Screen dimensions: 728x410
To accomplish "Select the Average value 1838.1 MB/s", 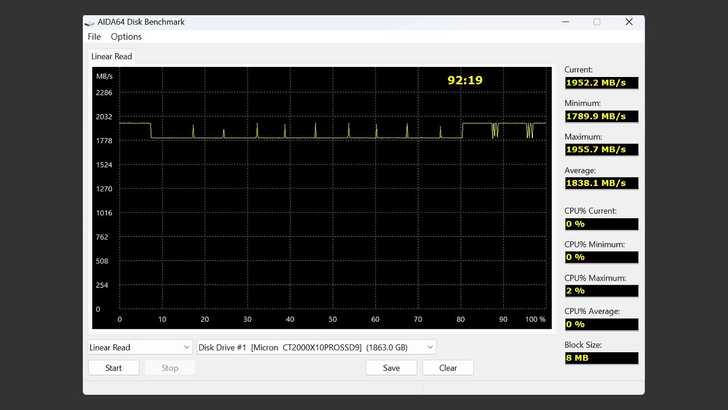I will pos(600,183).
